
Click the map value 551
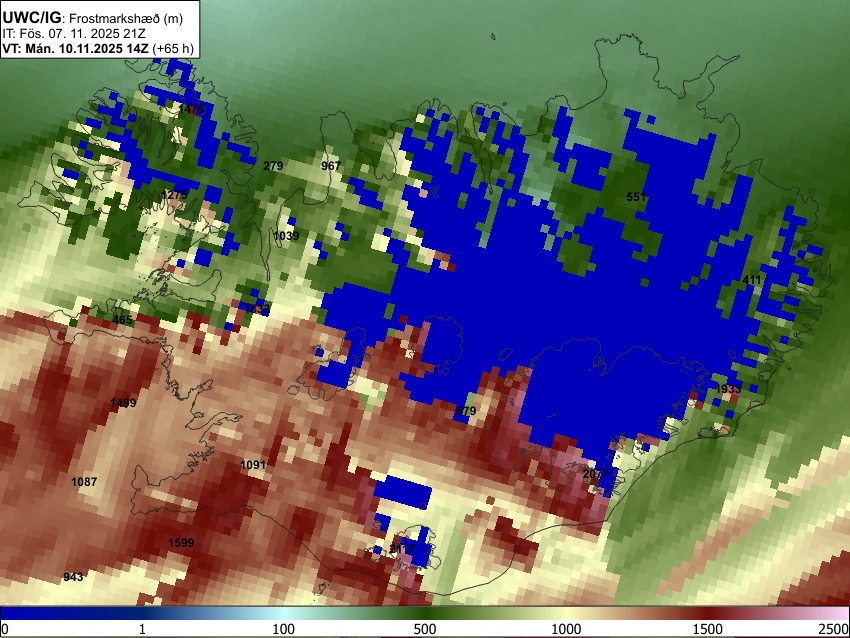[x=636, y=197]
